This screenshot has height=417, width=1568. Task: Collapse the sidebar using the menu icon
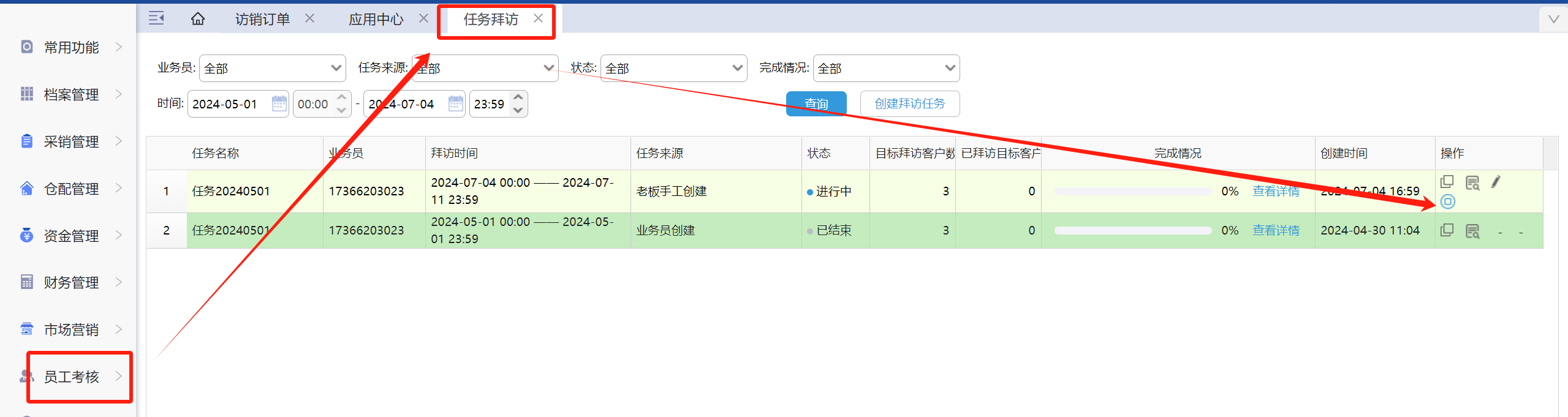(156, 18)
